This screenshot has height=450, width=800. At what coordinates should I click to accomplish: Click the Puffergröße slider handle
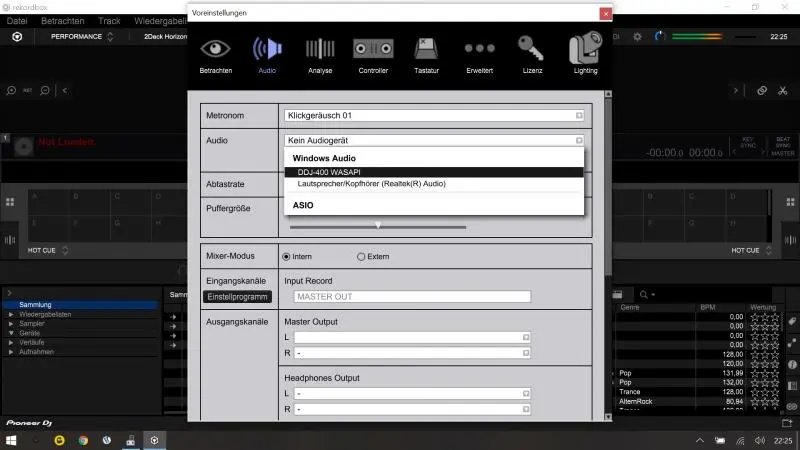[378, 226]
